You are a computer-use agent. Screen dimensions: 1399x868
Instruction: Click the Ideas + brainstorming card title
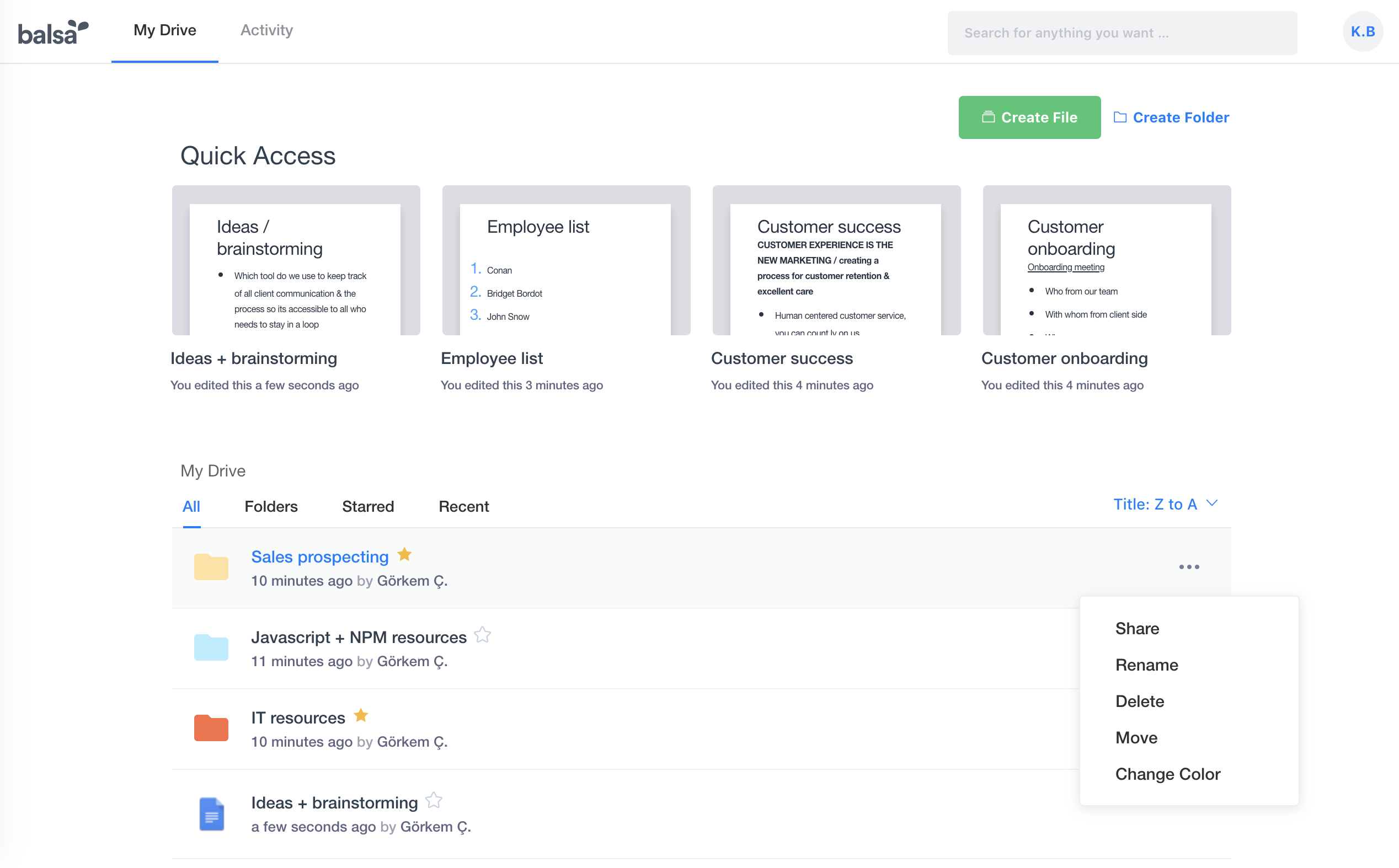pos(253,358)
